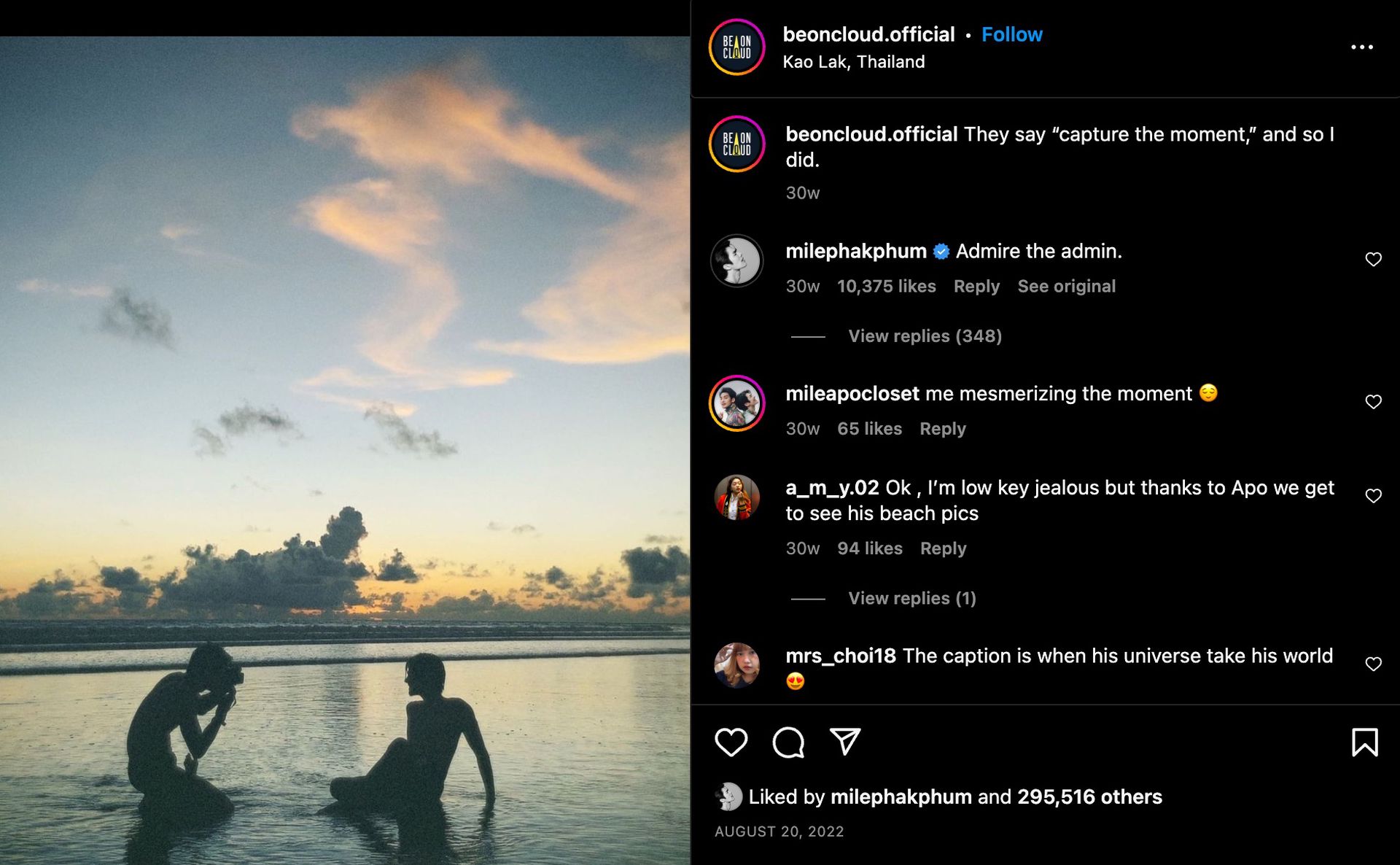This screenshot has width=1400, height=865.
Task: Open the mrs_choi18 username link
Action: pos(841,656)
